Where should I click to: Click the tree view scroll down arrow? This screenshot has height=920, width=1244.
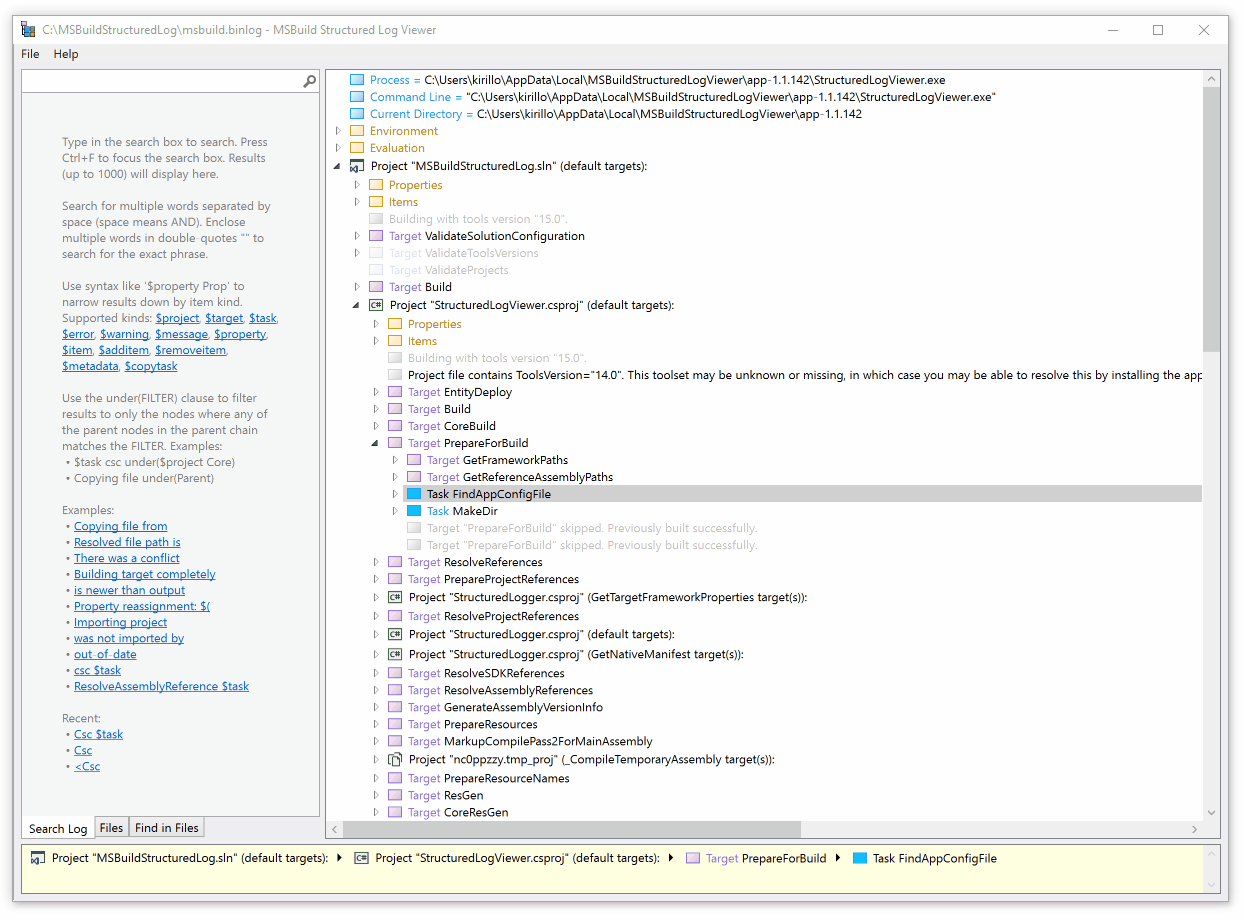pos(1211,814)
